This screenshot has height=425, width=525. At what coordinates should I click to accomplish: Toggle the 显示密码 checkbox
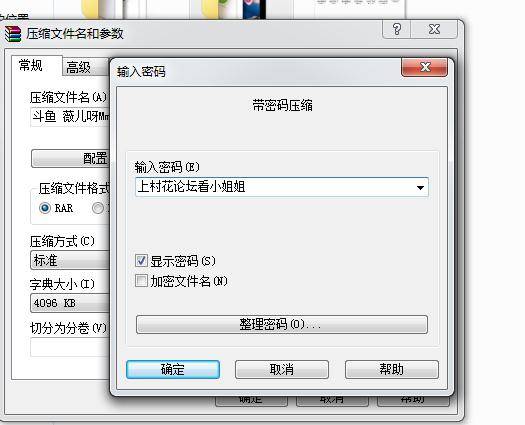click(141, 261)
